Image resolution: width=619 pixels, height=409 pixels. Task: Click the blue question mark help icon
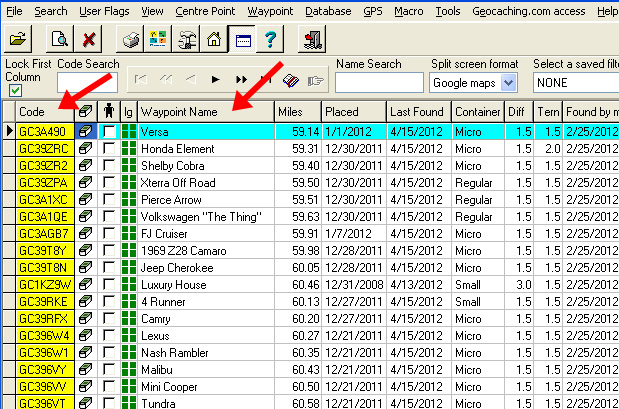[270, 39]
